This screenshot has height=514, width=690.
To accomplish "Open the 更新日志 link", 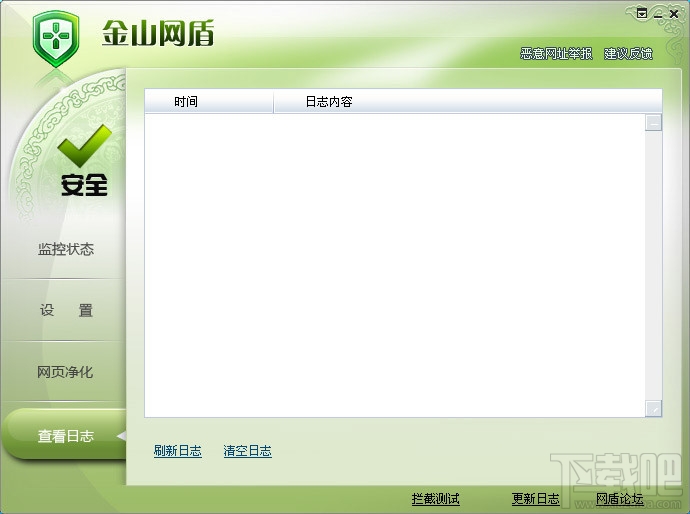I will coord(536,499).
